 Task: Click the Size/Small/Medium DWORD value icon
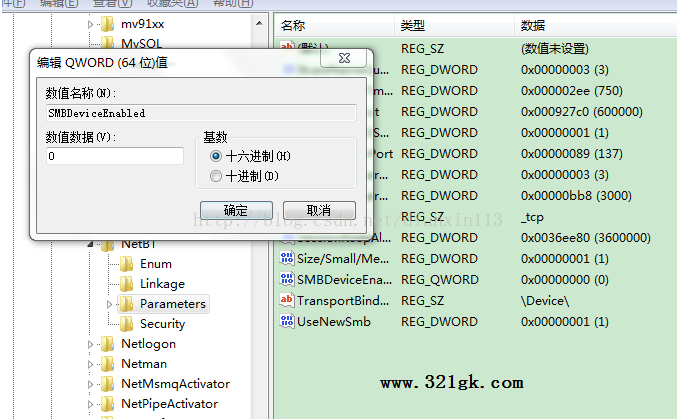287,258
